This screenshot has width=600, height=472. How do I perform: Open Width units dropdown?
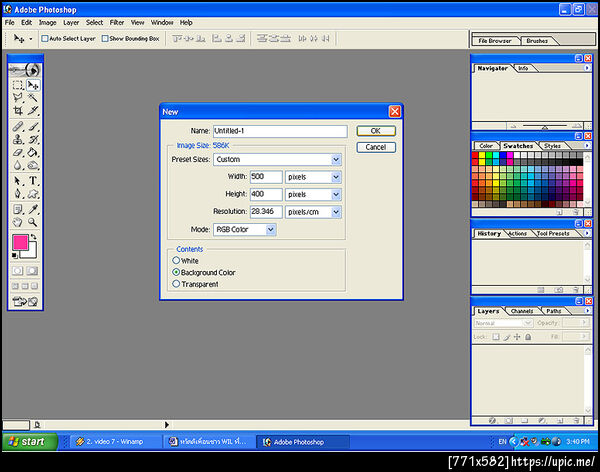point(336,177)
